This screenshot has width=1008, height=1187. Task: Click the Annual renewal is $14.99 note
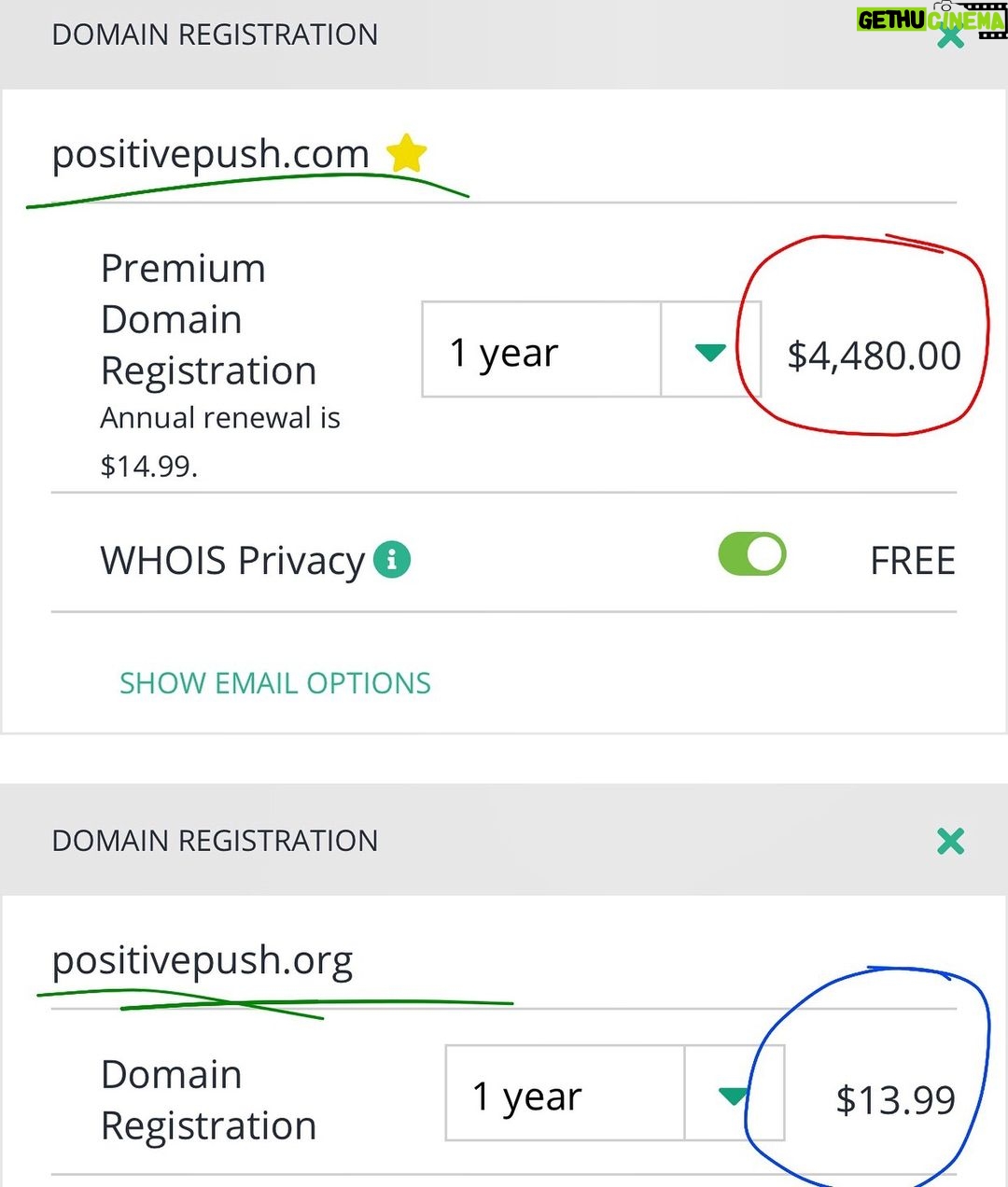pos(220,441)
